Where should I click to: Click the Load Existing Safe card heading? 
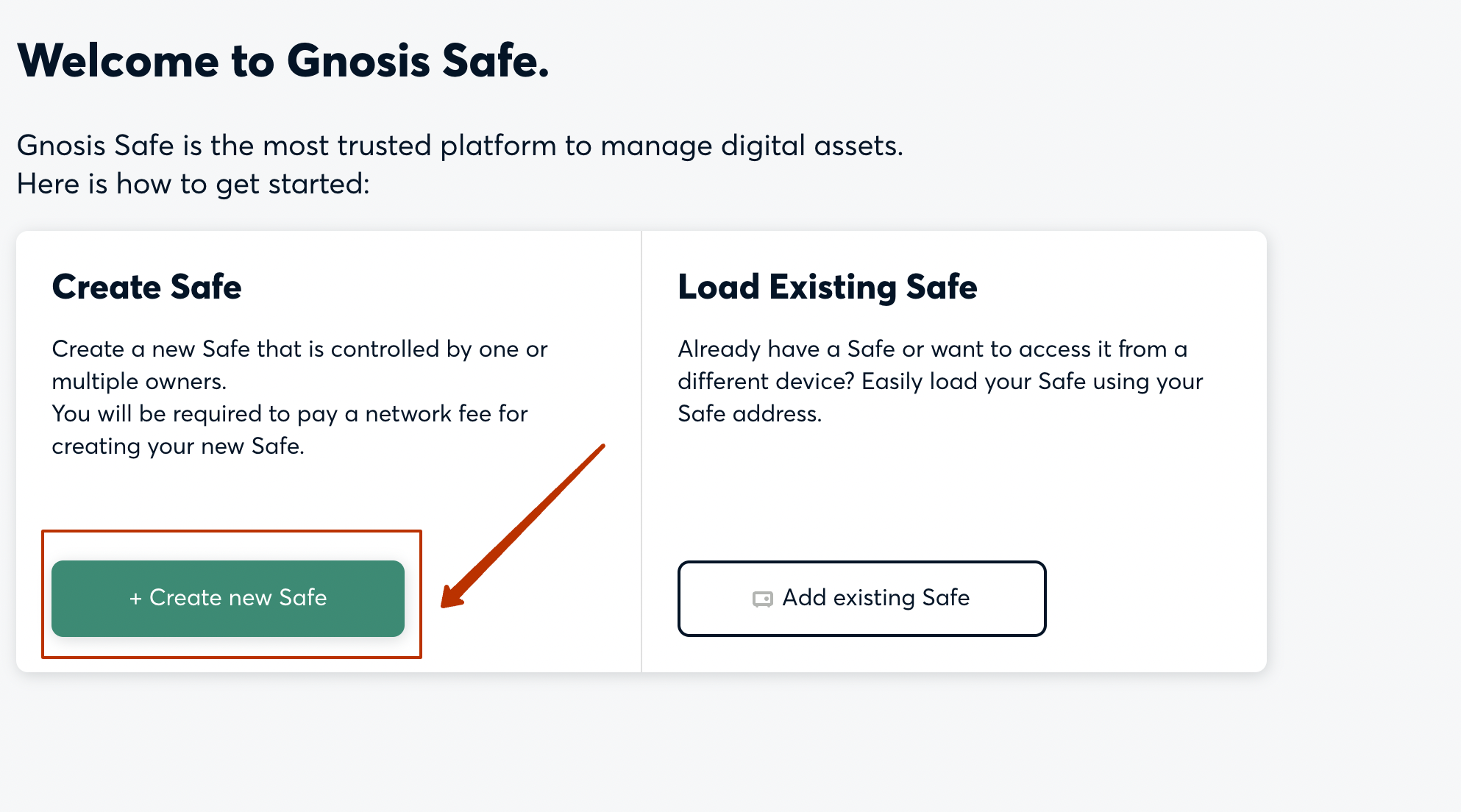[827, 287]
